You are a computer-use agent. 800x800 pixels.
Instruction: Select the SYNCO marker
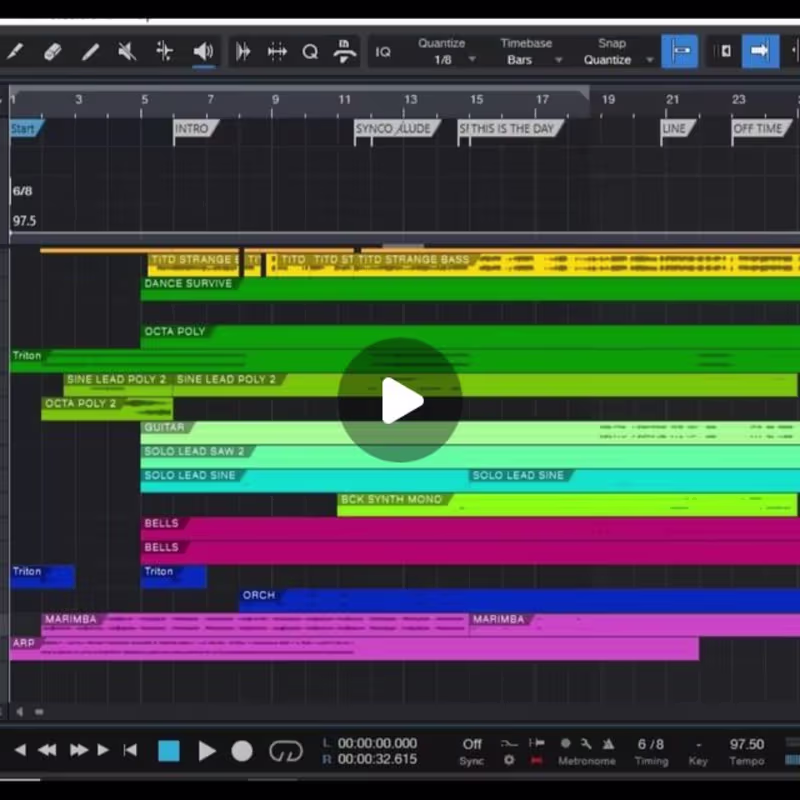pyautogui.click(x=373, y=129)
